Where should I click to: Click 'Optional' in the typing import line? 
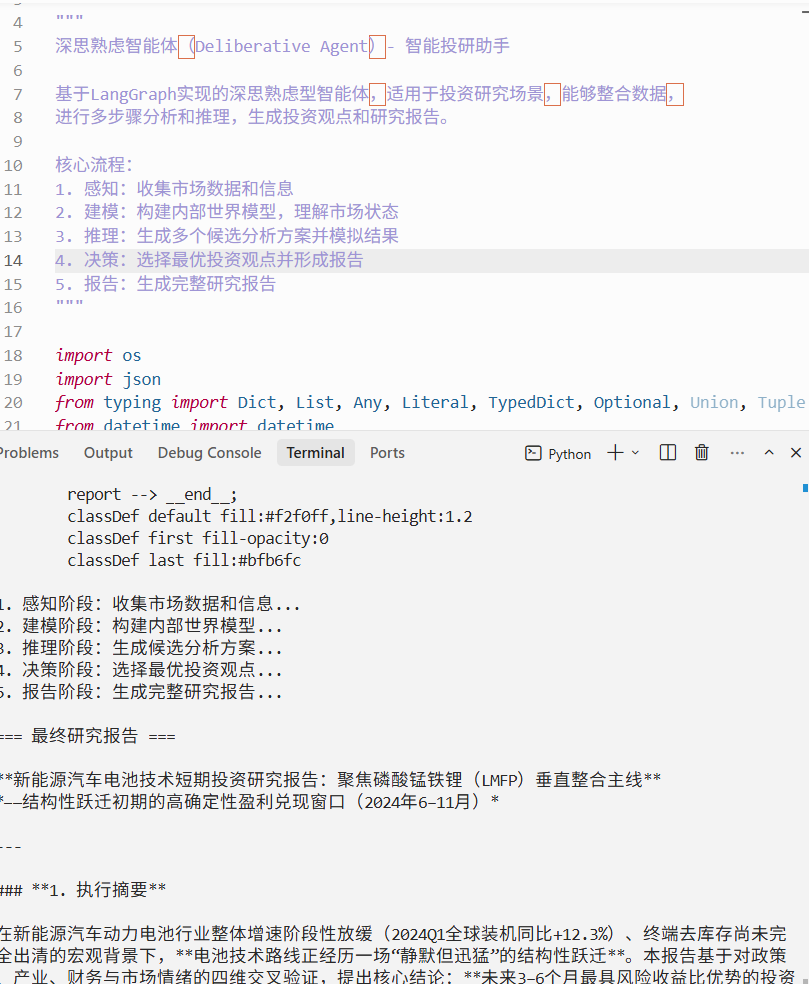tap(632, 402)
